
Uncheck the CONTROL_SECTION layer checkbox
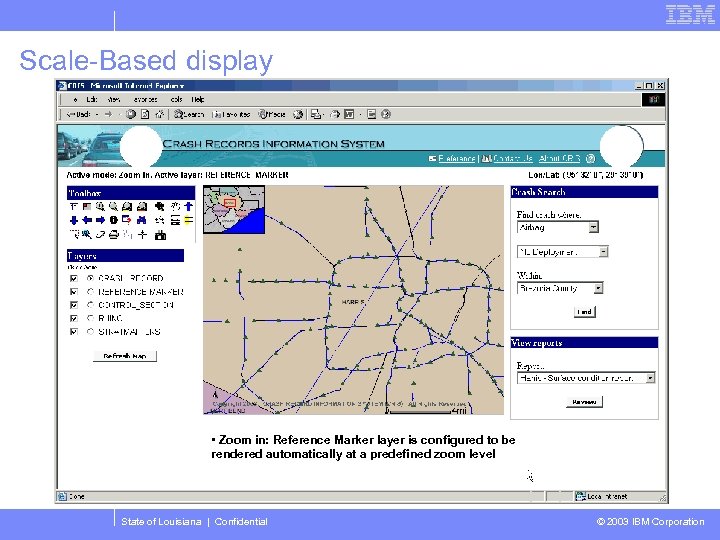73,305
